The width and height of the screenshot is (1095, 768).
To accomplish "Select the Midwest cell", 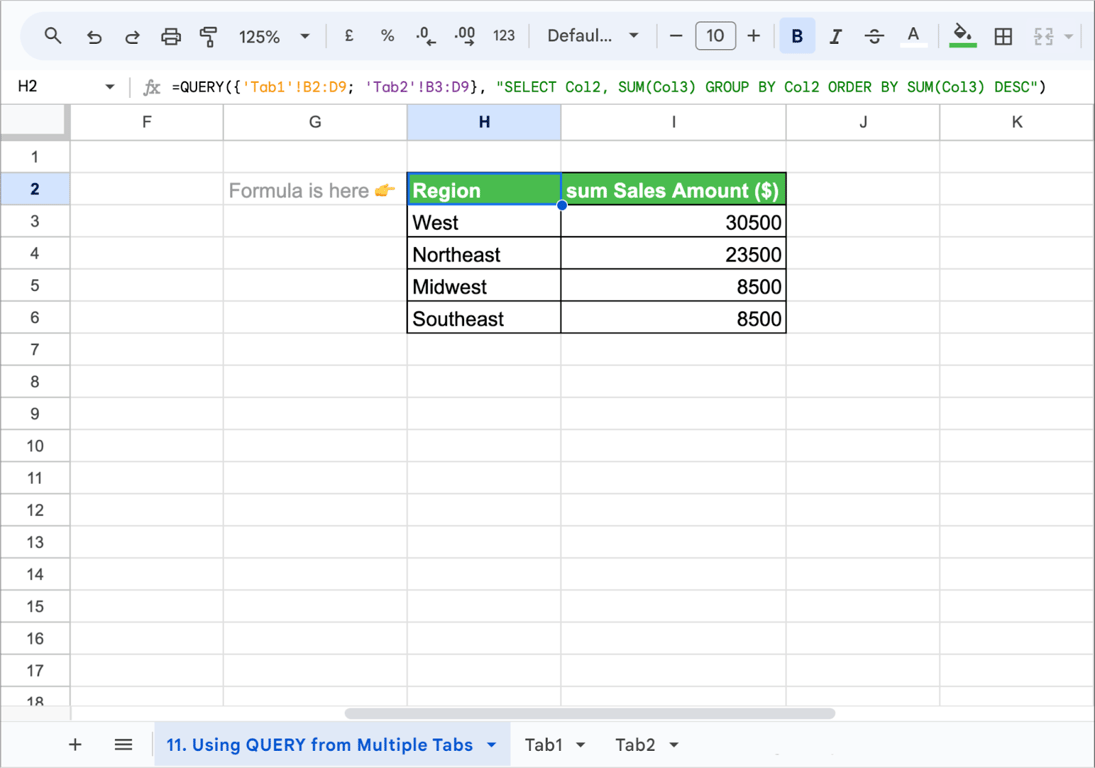I will click(484, 286).
